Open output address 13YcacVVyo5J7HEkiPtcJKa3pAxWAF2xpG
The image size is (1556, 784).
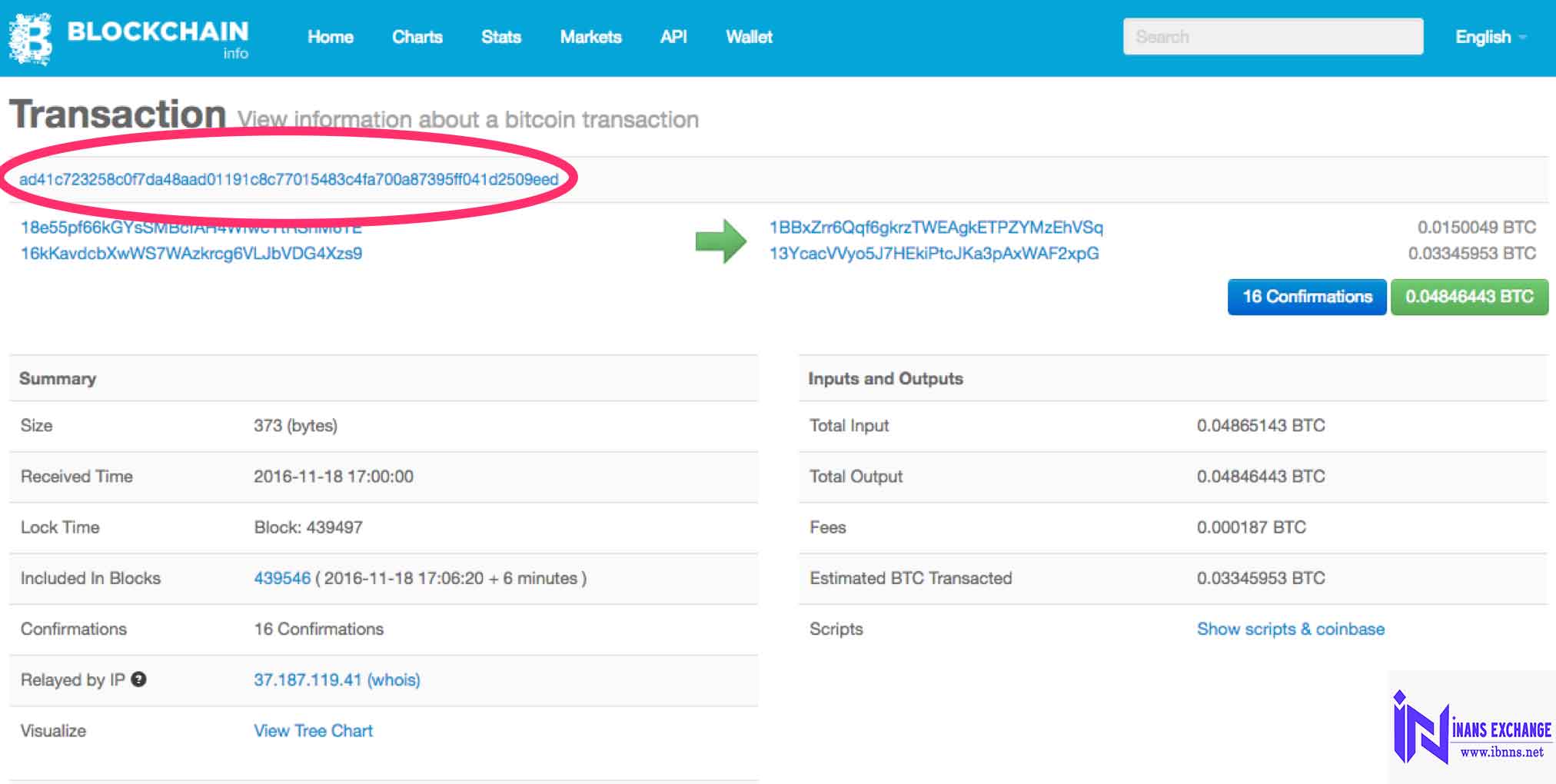[934, 254]
